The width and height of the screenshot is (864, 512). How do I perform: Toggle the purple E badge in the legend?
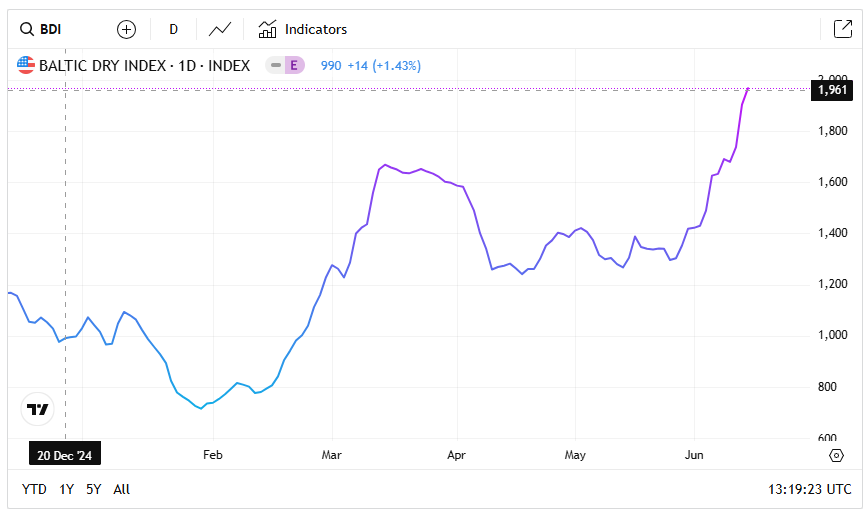click(294, 66)
